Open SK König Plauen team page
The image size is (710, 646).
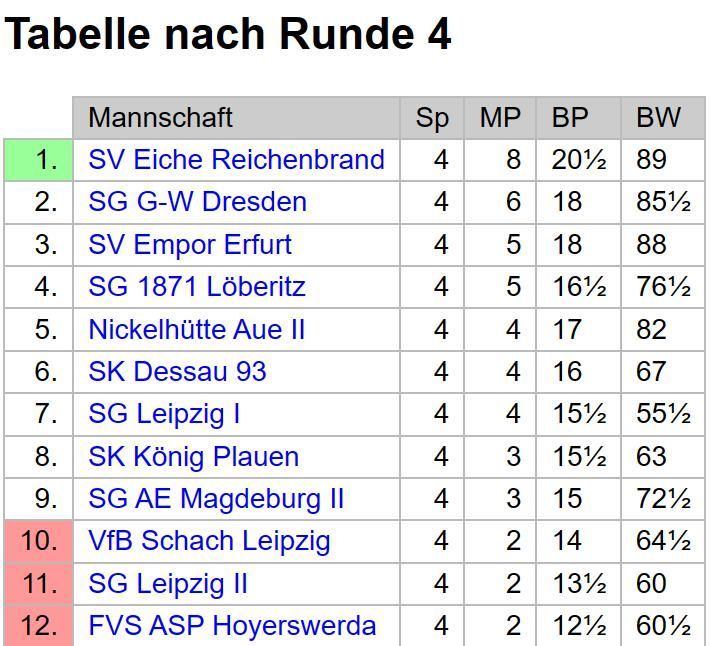(193, 457)
